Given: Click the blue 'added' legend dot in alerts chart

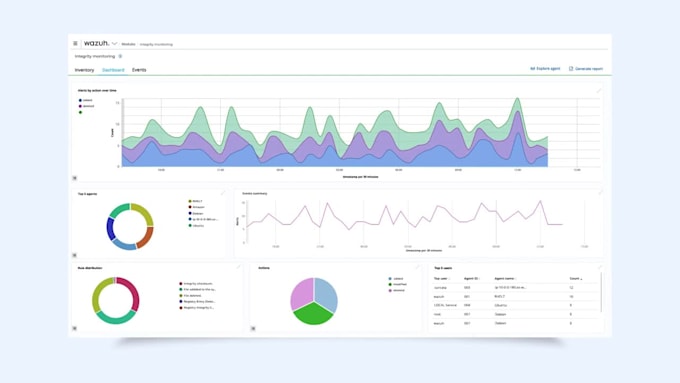Looking at the screenshot, I should (x=80, y=100).
